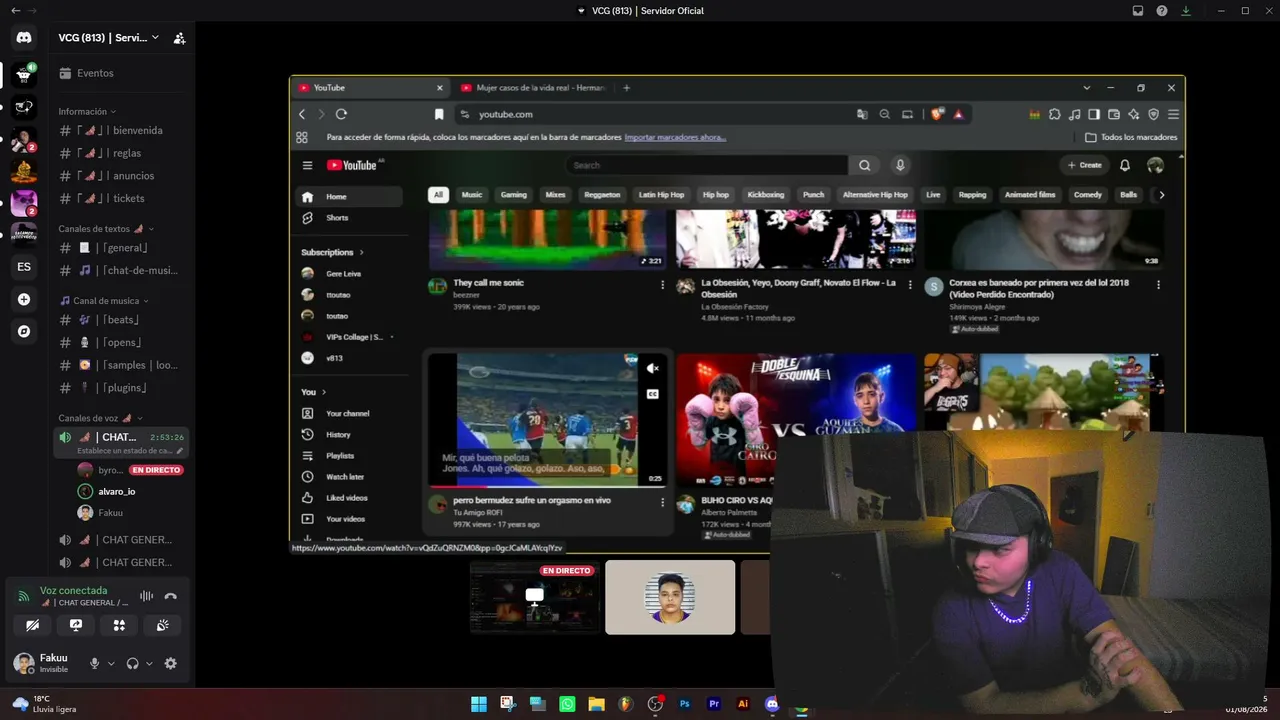Open Windows Start menu
Image resolution: width=1280 pixels, height=720 pixels.
479,704
